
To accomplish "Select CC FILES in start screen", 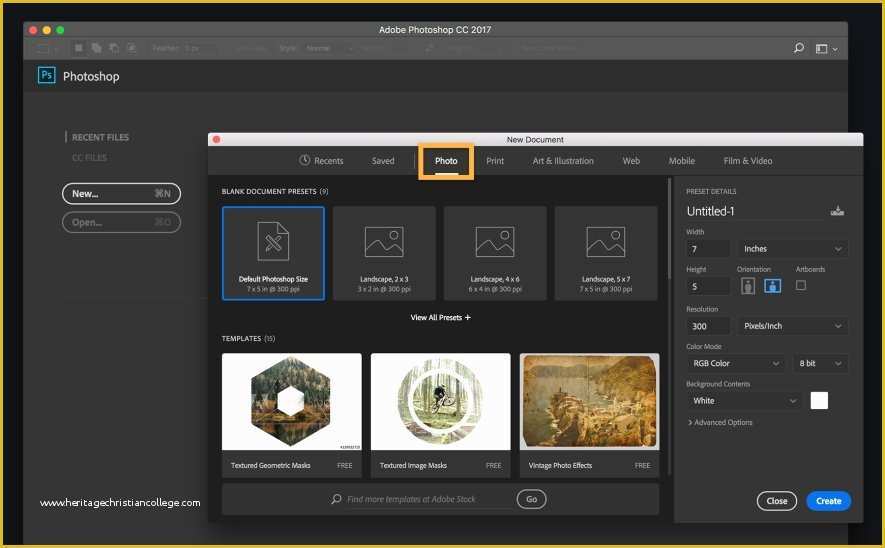I will pos(89,157).
